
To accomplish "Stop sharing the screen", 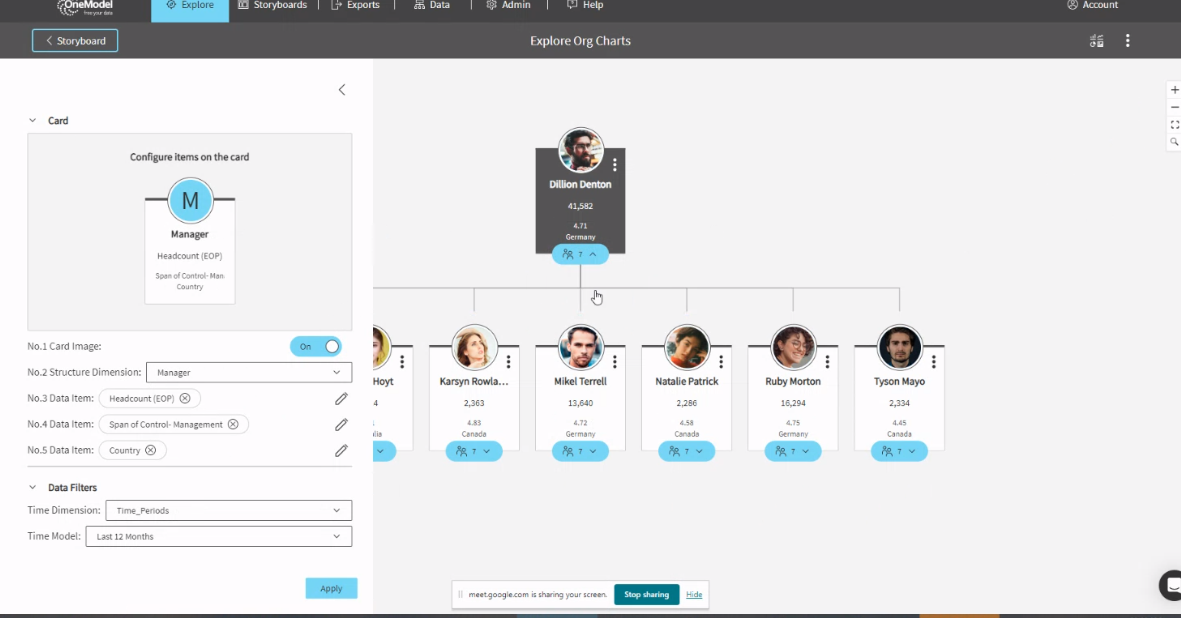I will tap(646, 595).
